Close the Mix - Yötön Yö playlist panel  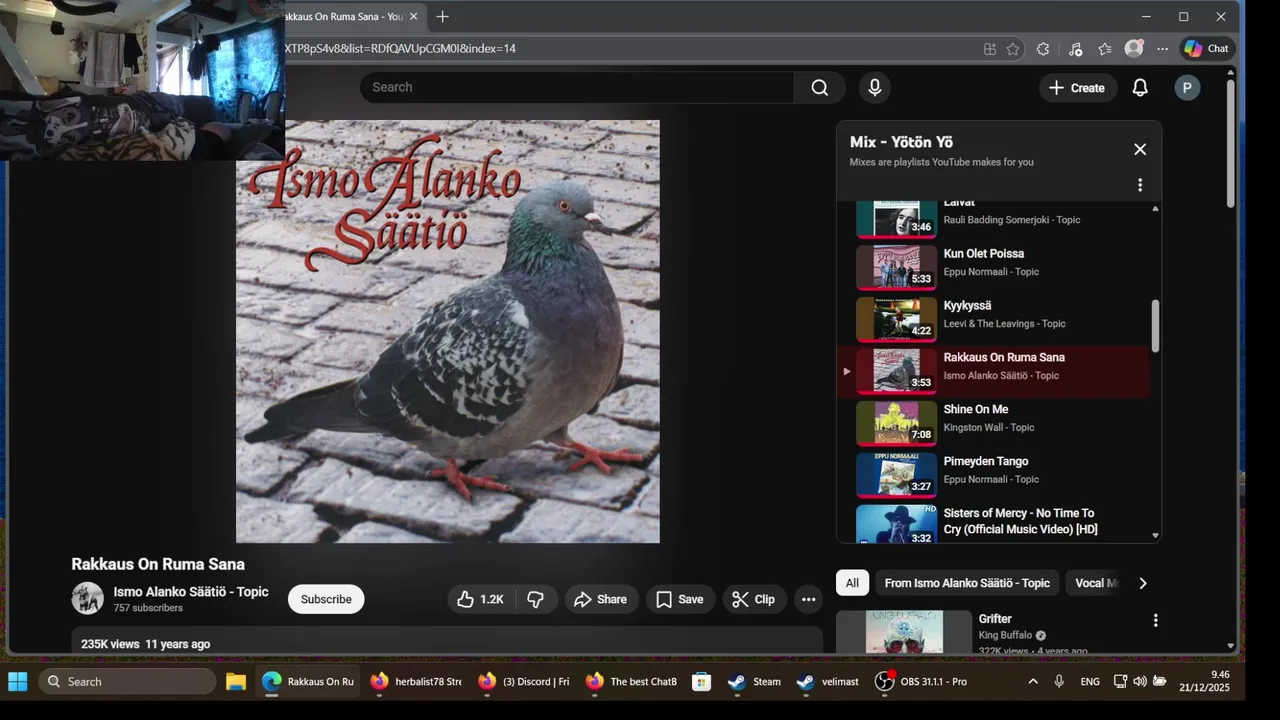1140,149
